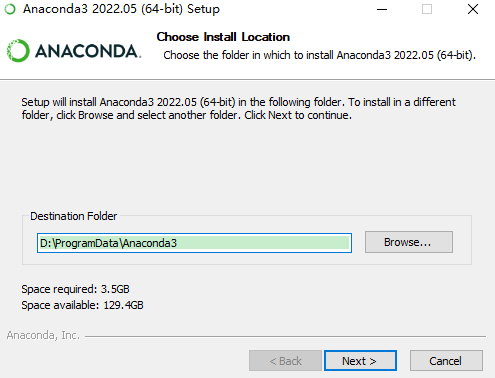Minimize the Anaconda3 Setup window
This screenshot has width=495, height=378.
click(x=382, y=9)
